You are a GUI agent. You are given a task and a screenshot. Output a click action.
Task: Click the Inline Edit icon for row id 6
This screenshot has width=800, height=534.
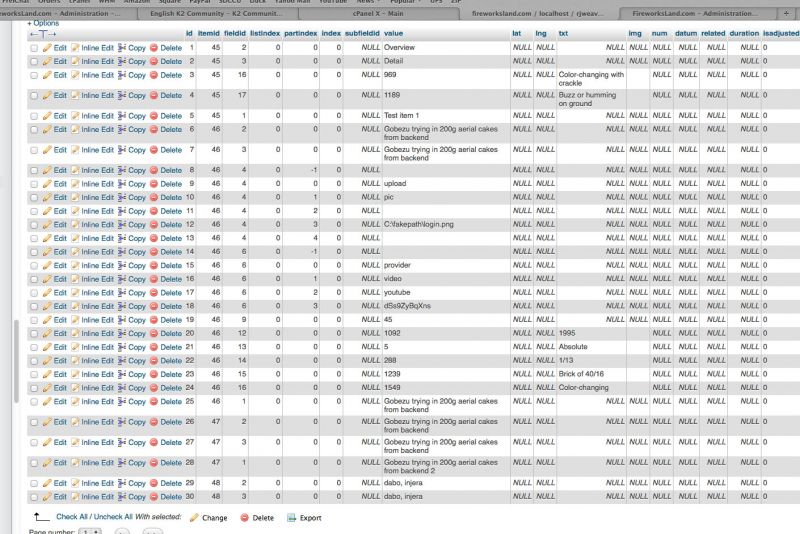pos(75,130)
